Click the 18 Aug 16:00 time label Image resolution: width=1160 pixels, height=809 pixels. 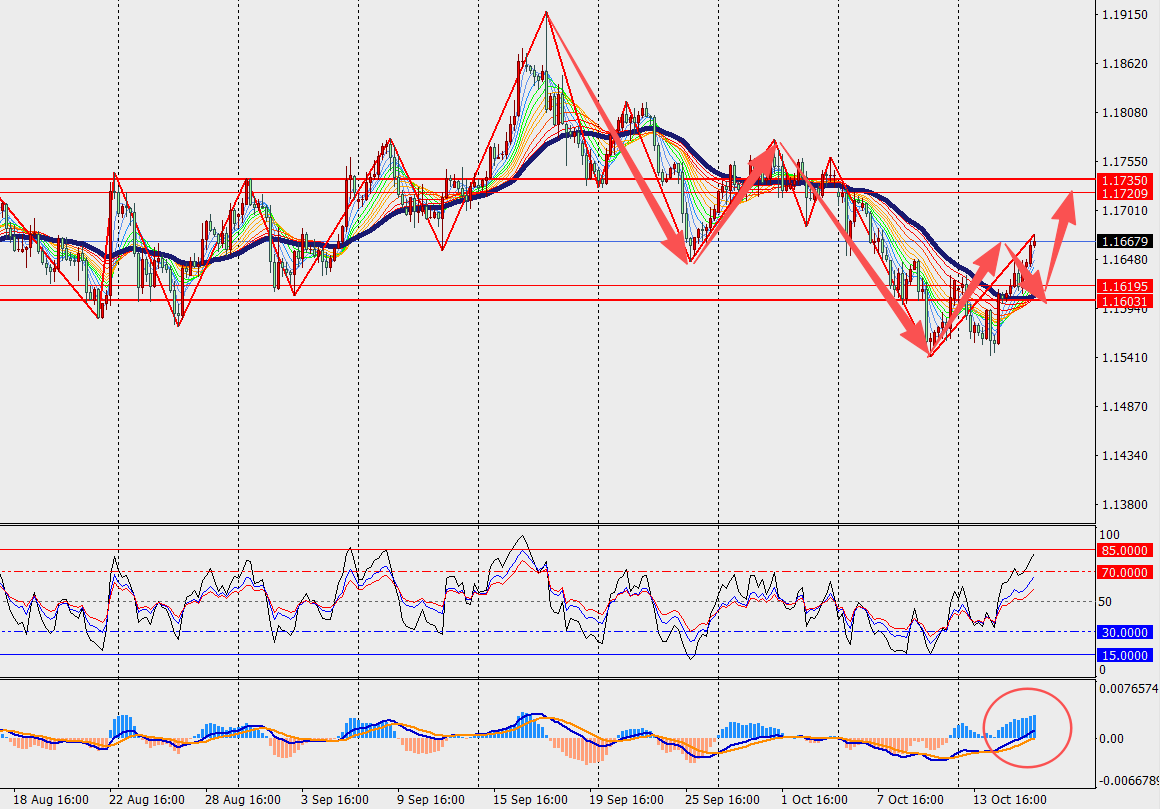point(51,799)
